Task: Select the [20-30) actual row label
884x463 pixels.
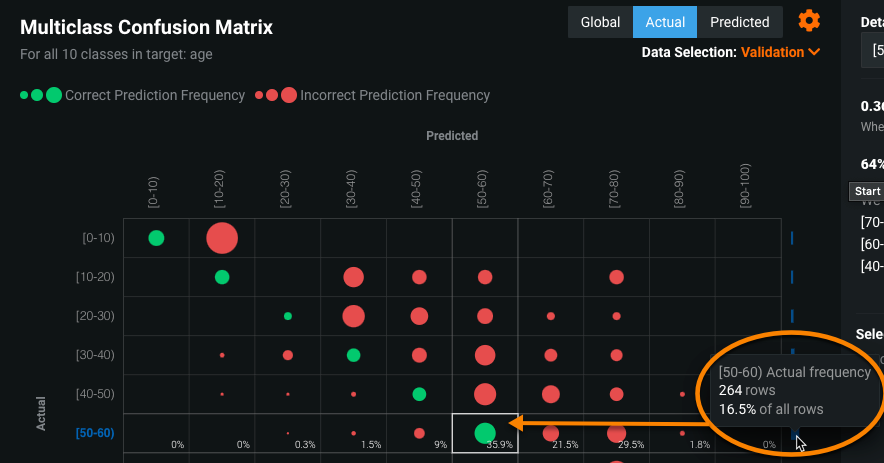Action: pyautogui.click(x=95, y=316)
